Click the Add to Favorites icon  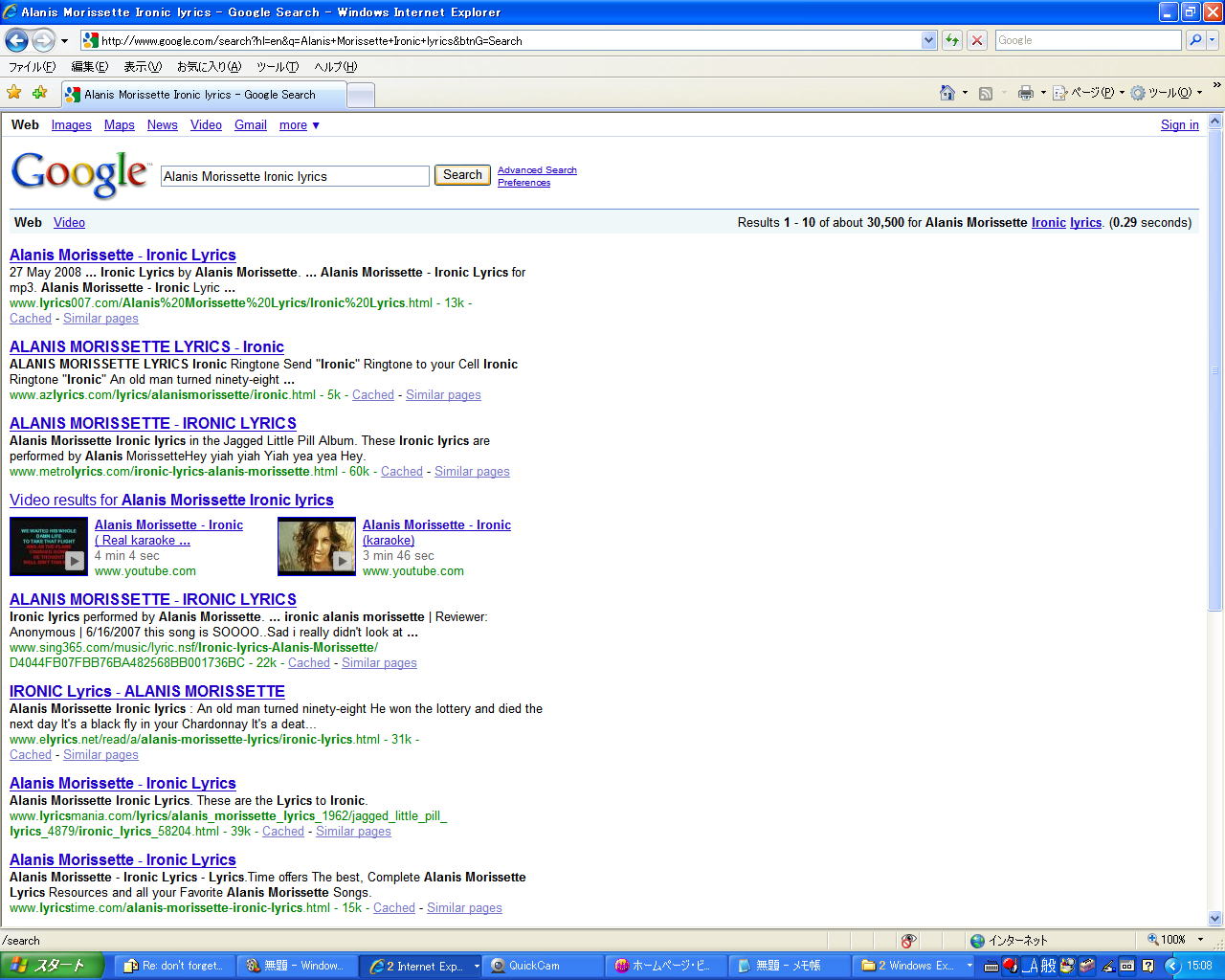(39, 93)
